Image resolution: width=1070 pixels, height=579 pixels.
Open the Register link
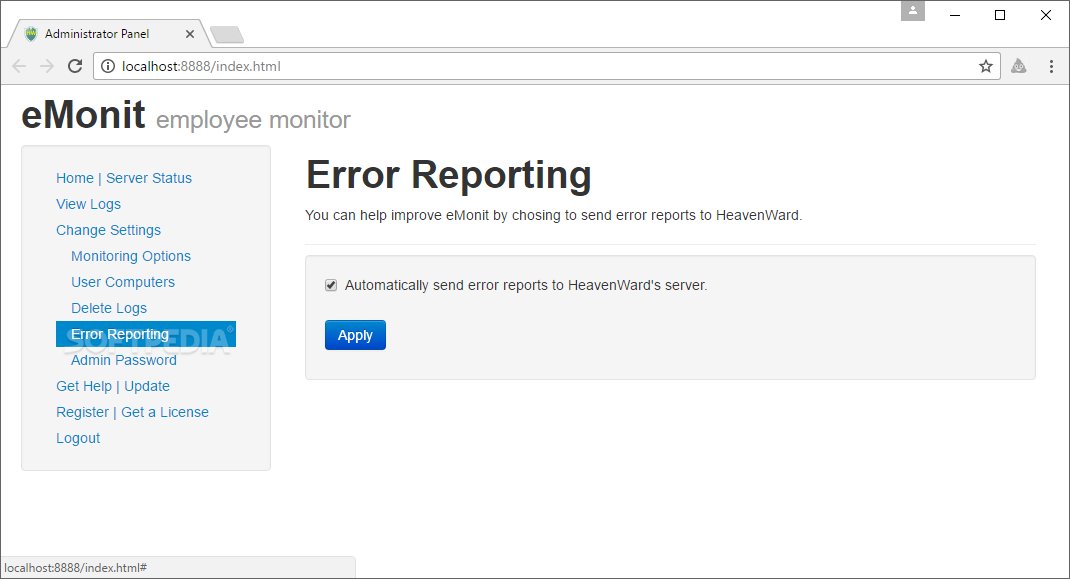(83, 412)
